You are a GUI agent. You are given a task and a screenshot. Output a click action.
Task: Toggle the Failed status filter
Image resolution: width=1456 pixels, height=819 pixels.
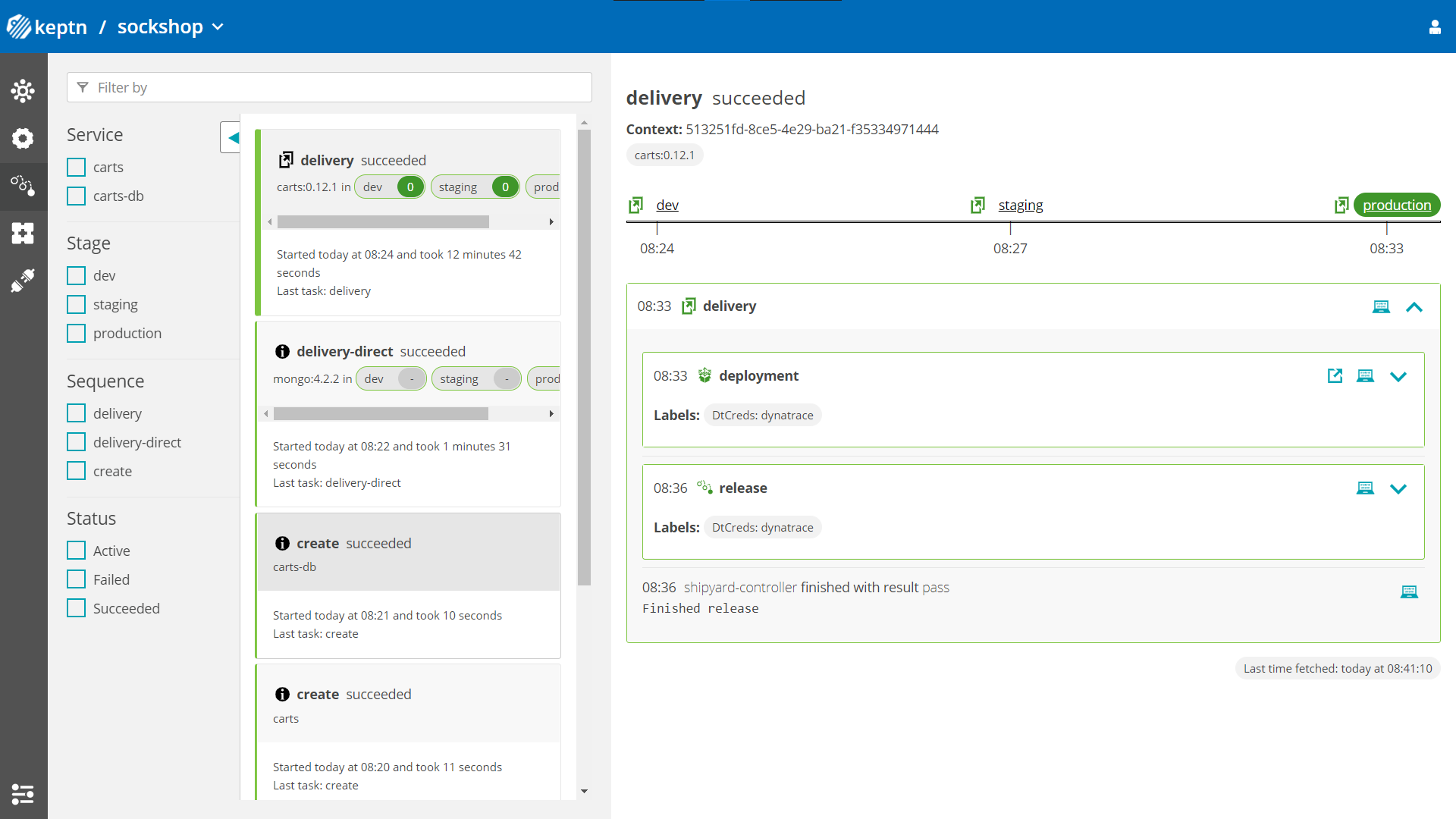tap(77, 579)
